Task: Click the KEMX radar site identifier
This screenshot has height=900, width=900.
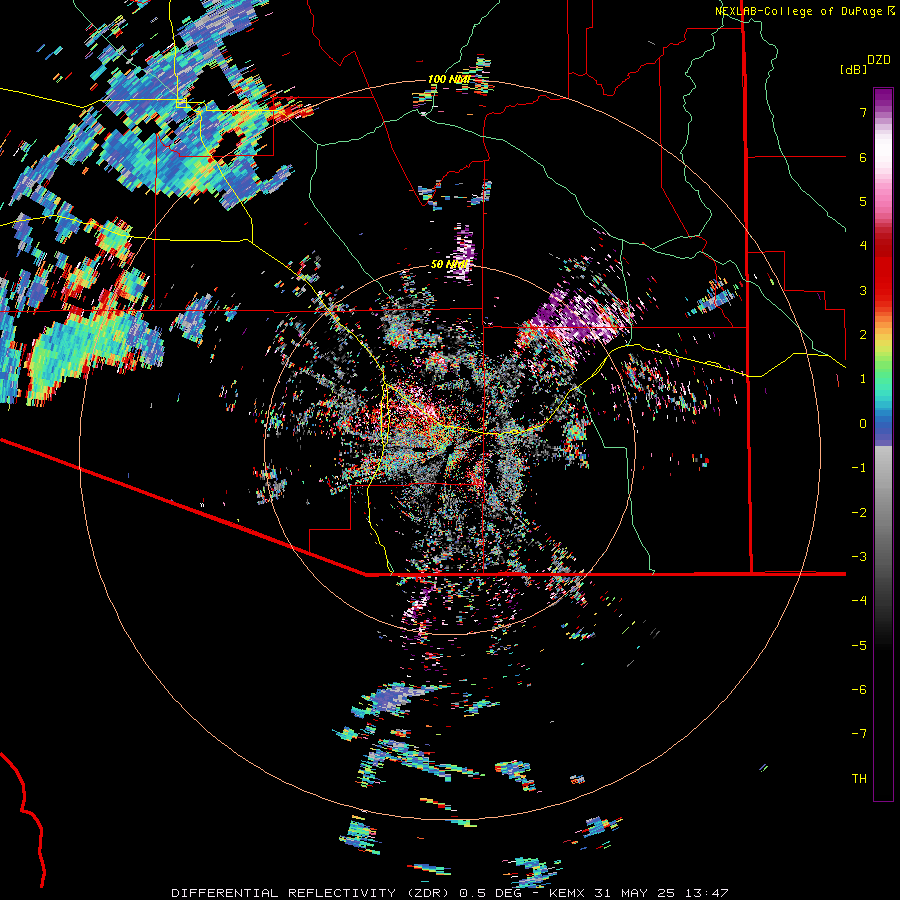Action: [x=567, y=893]
